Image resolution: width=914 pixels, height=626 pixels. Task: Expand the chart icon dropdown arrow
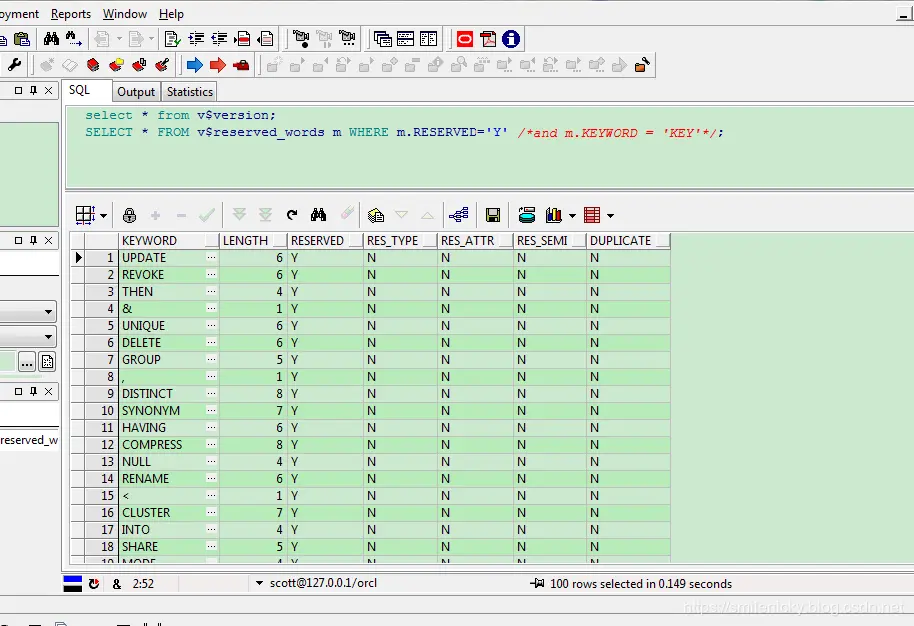tap(572, 216)
